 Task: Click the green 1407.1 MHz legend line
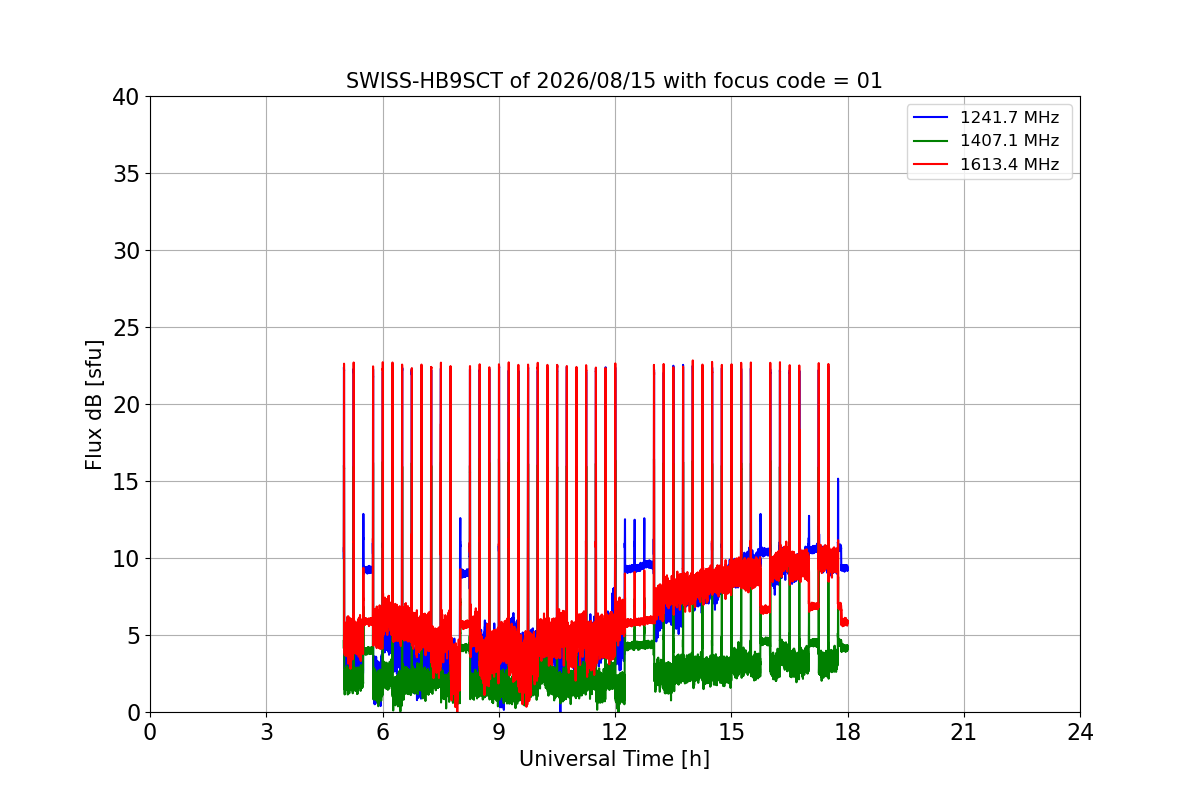coord(932,141)
